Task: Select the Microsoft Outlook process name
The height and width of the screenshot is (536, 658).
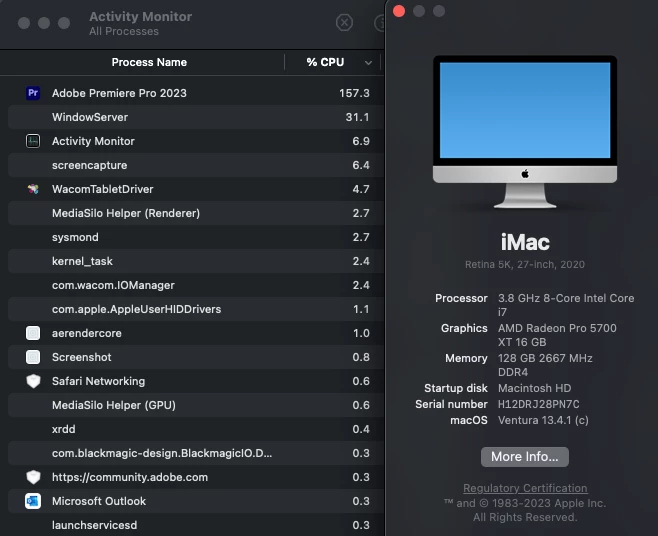Action: point(99,501)
